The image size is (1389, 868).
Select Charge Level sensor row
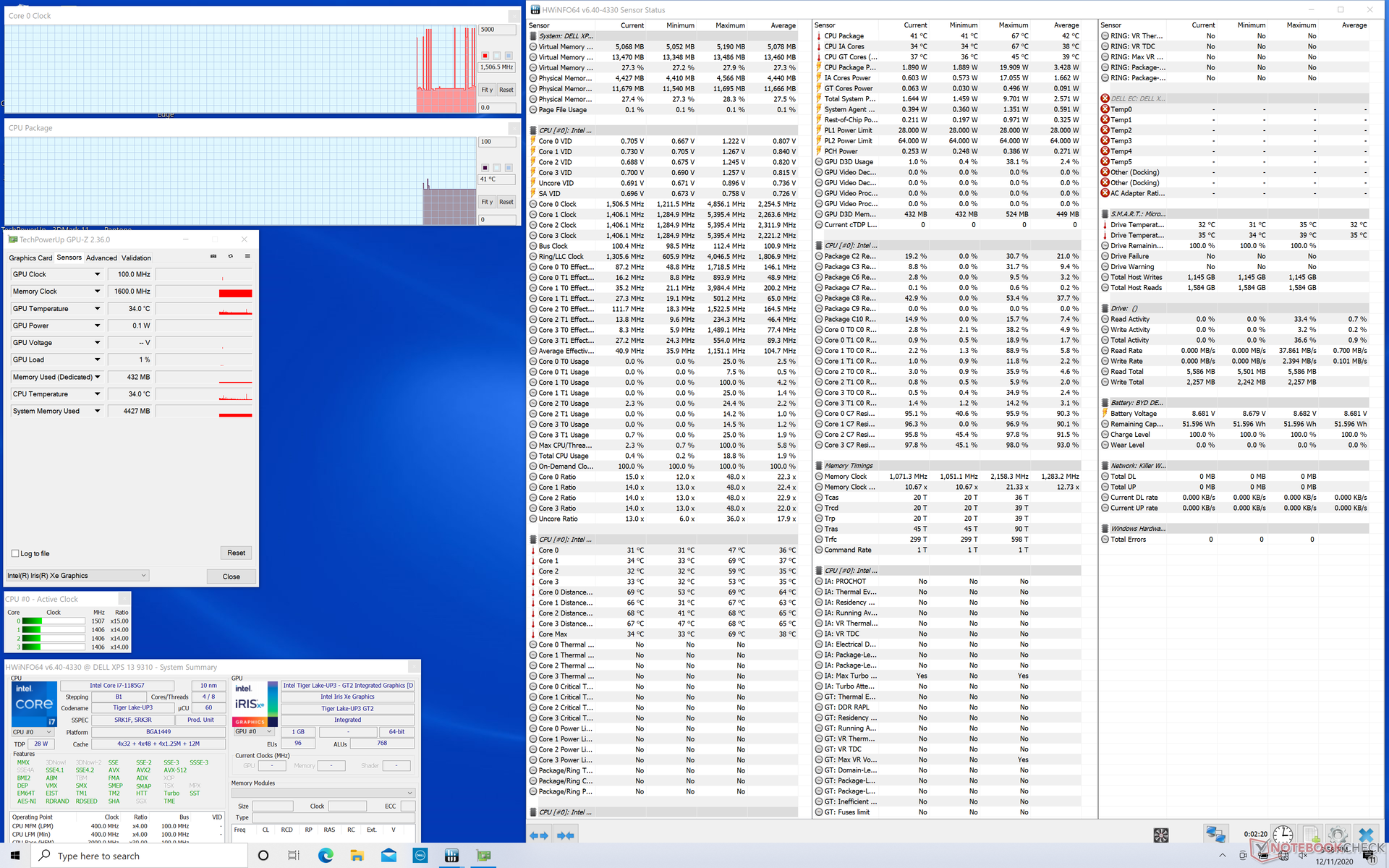(1234, 435)
